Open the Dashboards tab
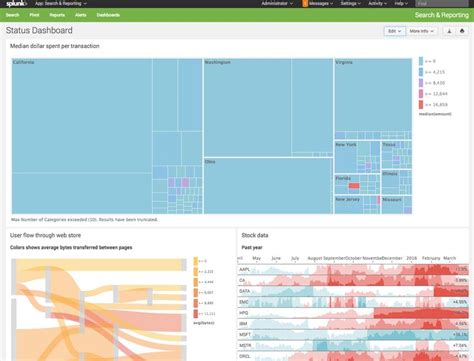The image size is (474, 361). click(x=108, y=15)
